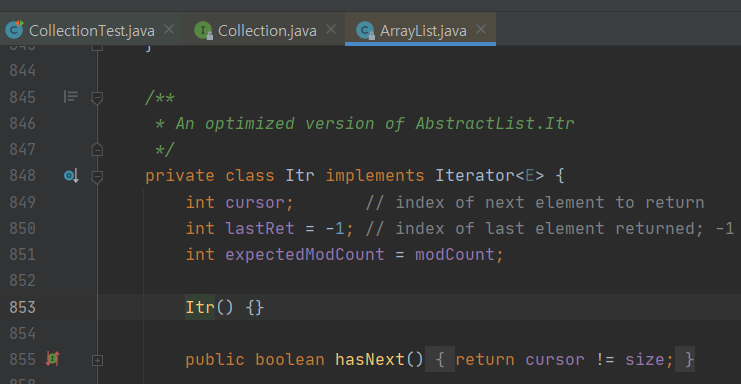
Task: Collapse the Itr class fold at line 848
Action: (97, 177)
